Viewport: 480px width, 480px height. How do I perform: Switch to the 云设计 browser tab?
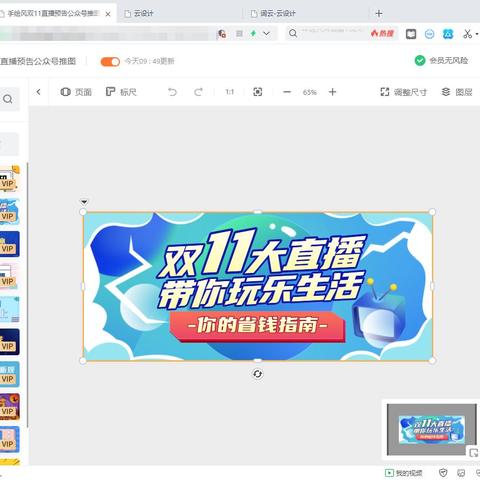(x=139, y=13)
